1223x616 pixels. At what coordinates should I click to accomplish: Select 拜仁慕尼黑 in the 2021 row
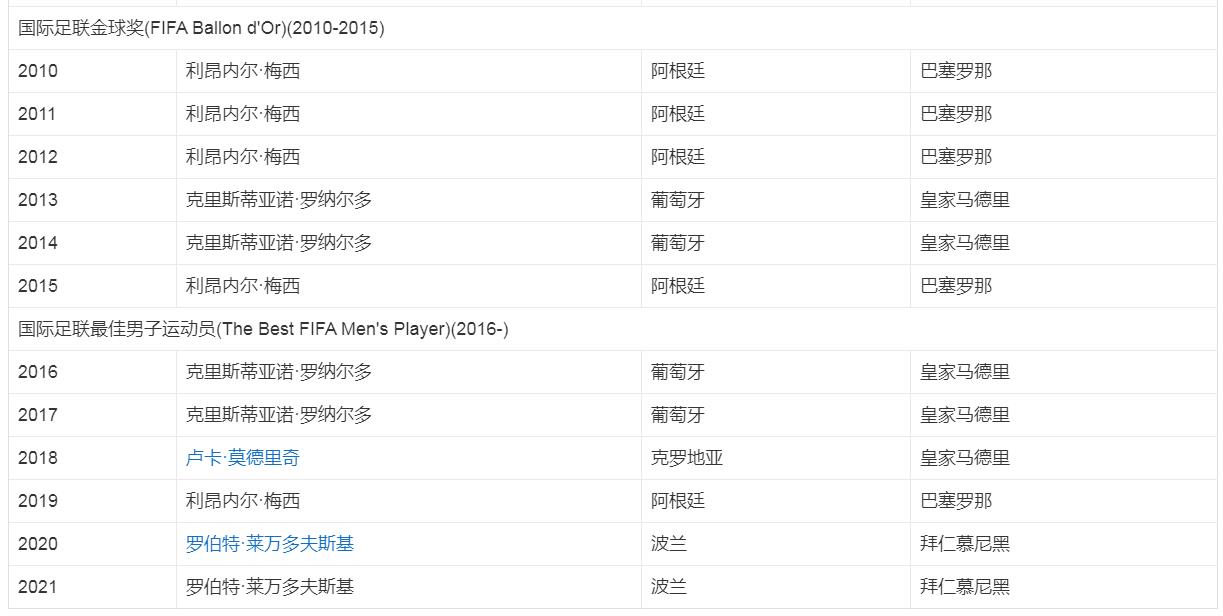(x=964, y=587)
